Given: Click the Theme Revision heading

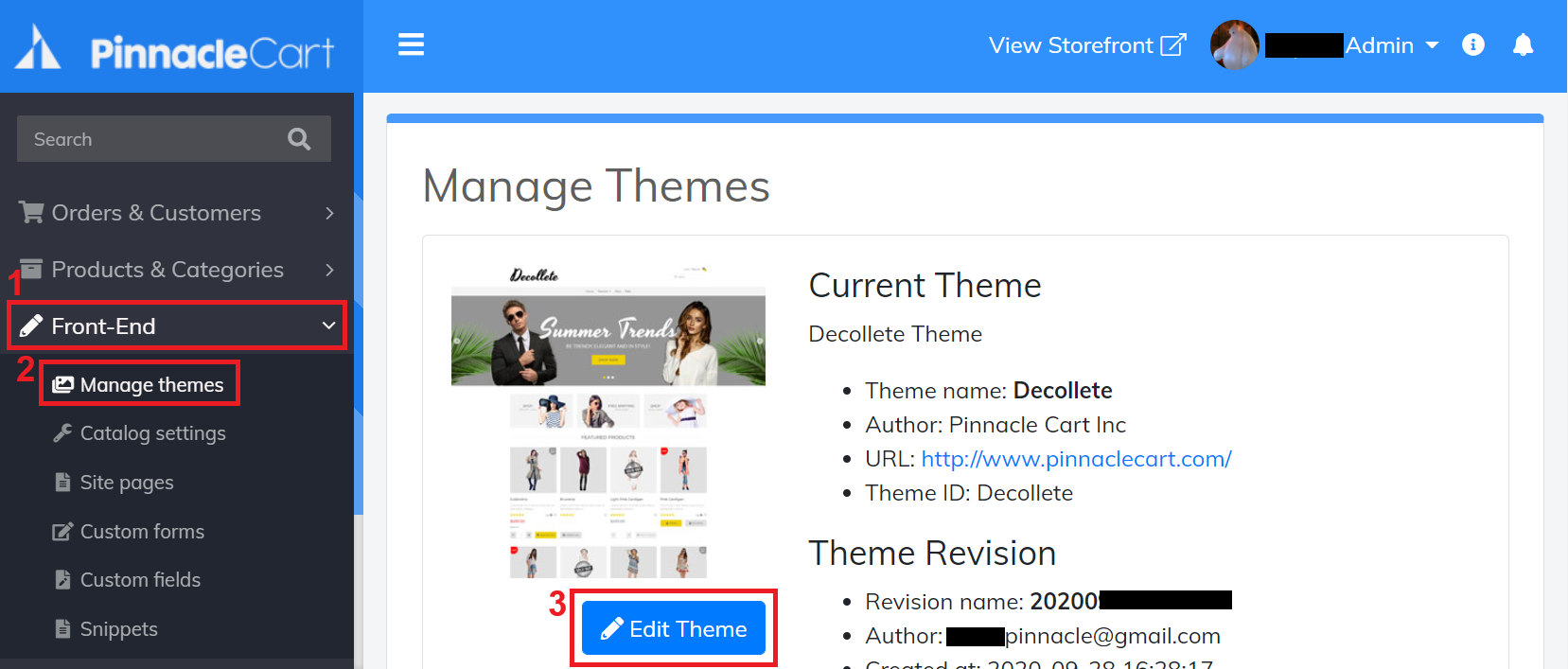Looking at the screenshot, I should (x=932, y=554).
